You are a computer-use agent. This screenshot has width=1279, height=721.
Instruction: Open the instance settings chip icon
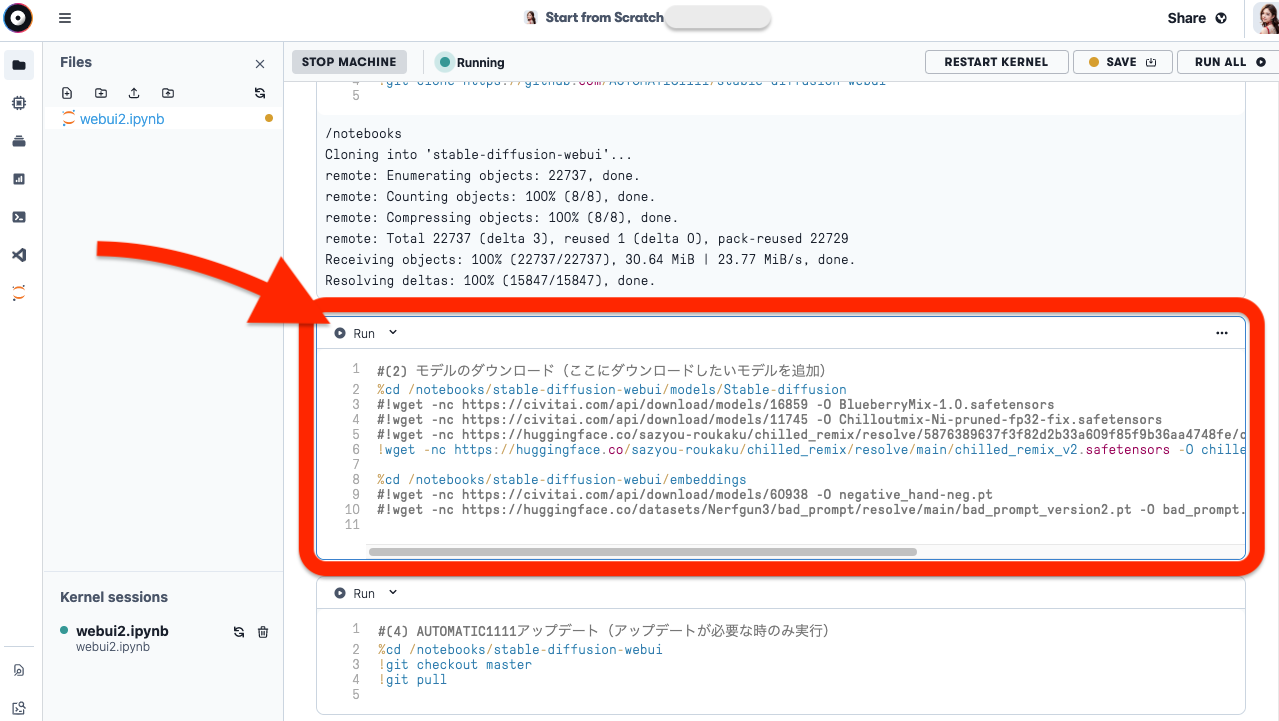pos(18,103)
